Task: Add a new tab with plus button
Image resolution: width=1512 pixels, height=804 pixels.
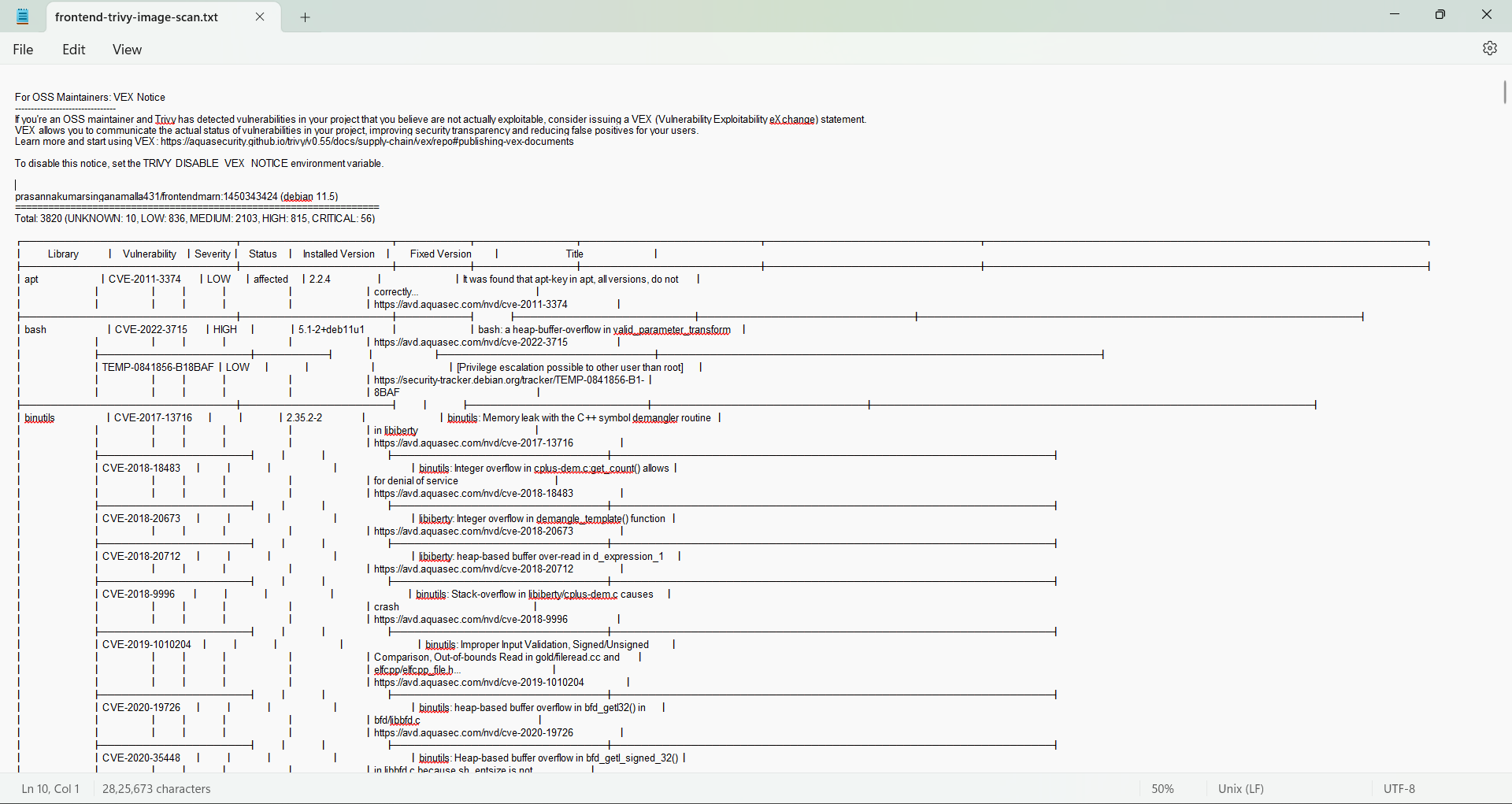Action: pos(306,17)
